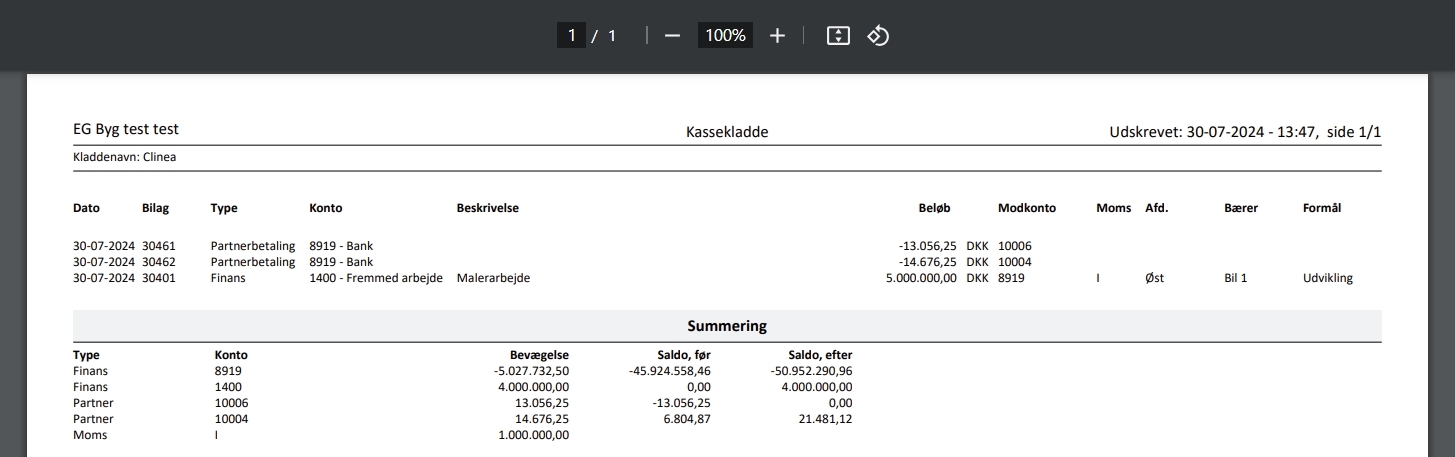Click the zoom out minus button
Viewport: 1455px width, 457px height.
click(672, 36)
